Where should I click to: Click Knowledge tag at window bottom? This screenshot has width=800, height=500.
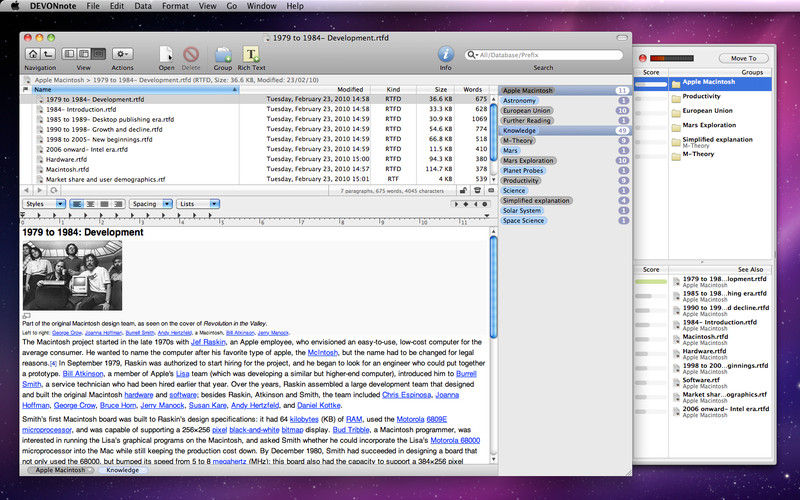(x=122, y=470)
